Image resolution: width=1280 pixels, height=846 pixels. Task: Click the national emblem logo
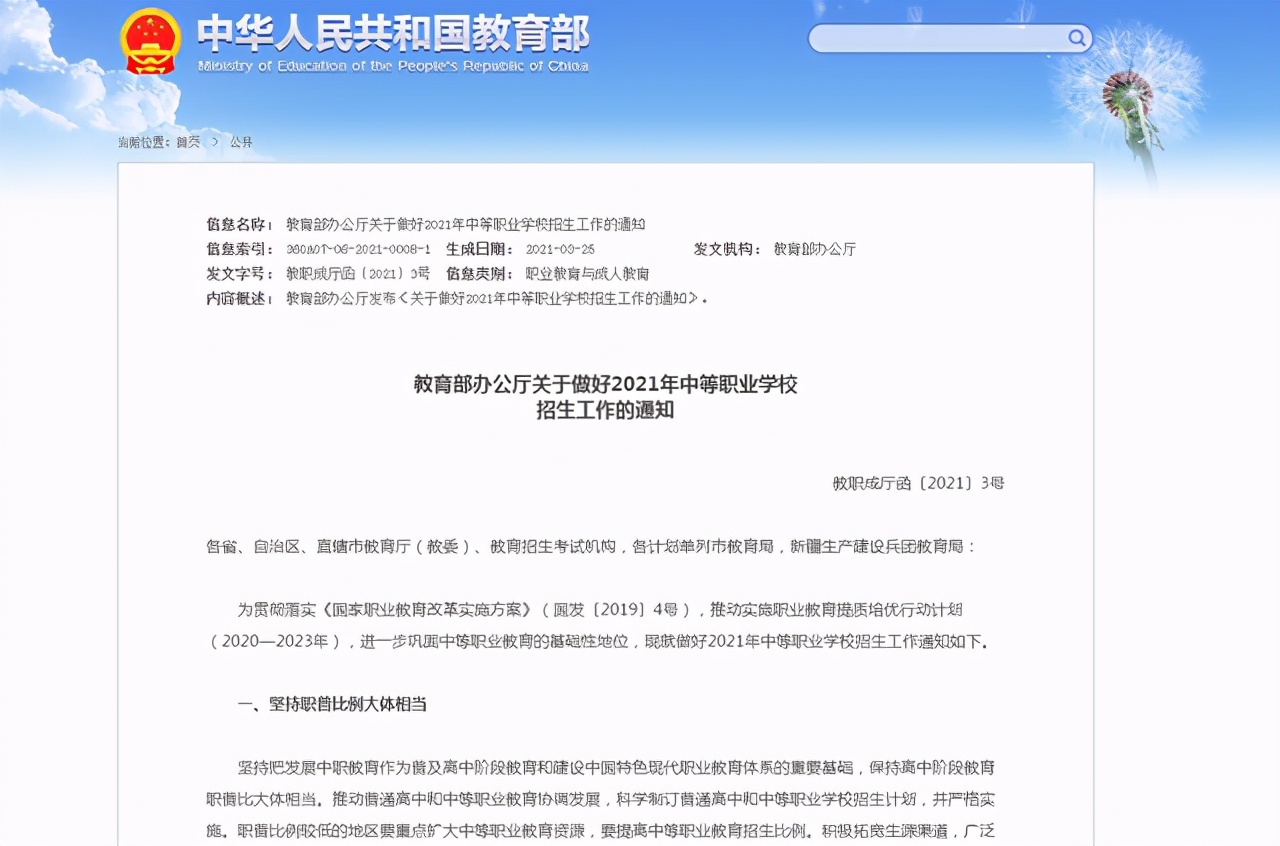tap(150, 41)
